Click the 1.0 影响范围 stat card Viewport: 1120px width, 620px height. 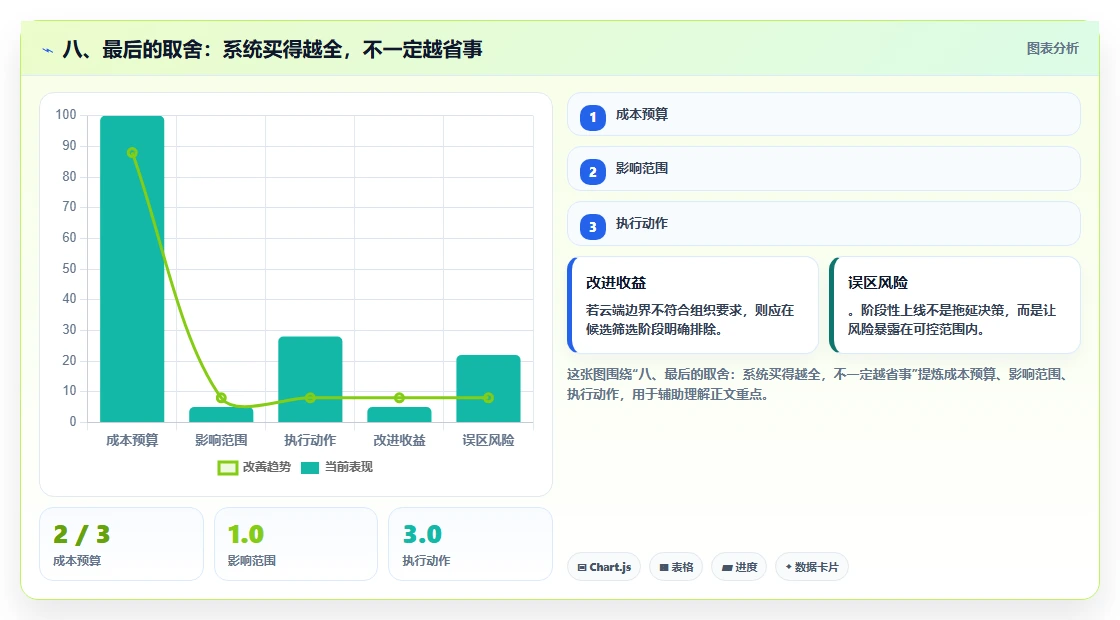[x=296, y=544]
